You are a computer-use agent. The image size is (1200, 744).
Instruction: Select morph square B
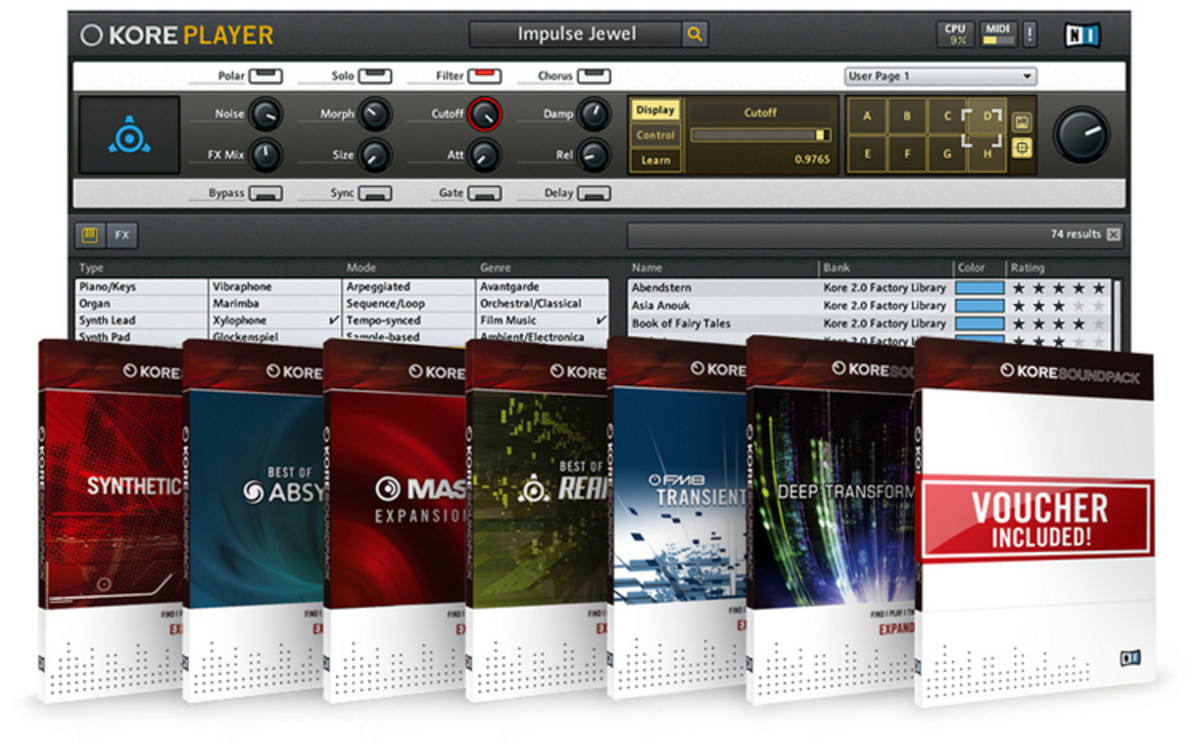907,116
